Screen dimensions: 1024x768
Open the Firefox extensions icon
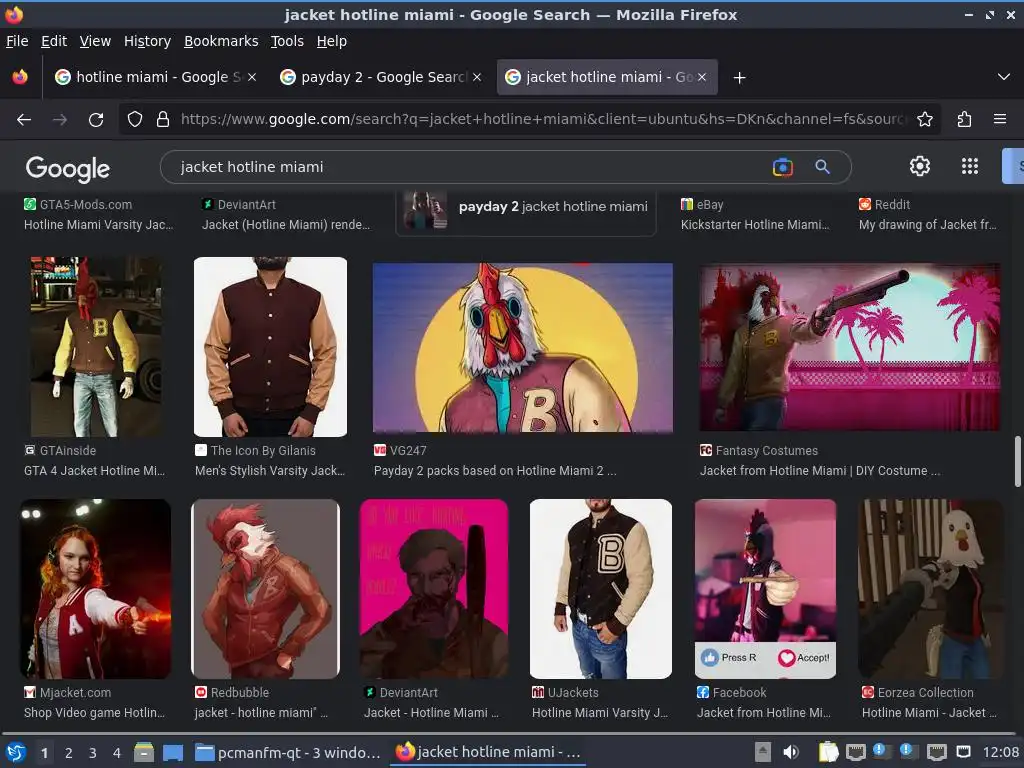[964, 120]
